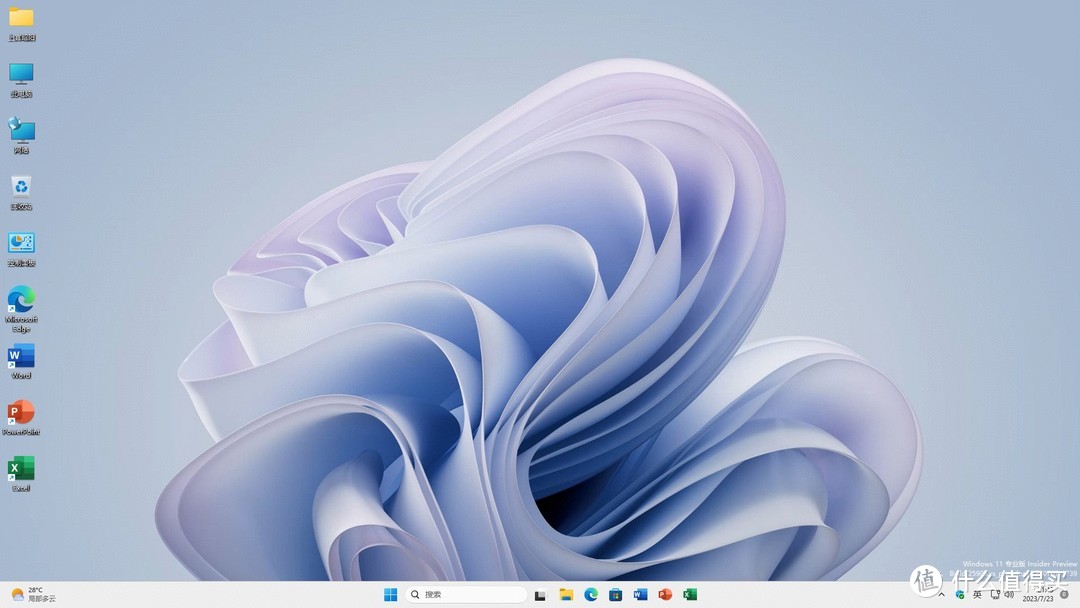Open Microsoft Store from the taskbar
The width and height of the screenshot is (1080, 608).
616,595
